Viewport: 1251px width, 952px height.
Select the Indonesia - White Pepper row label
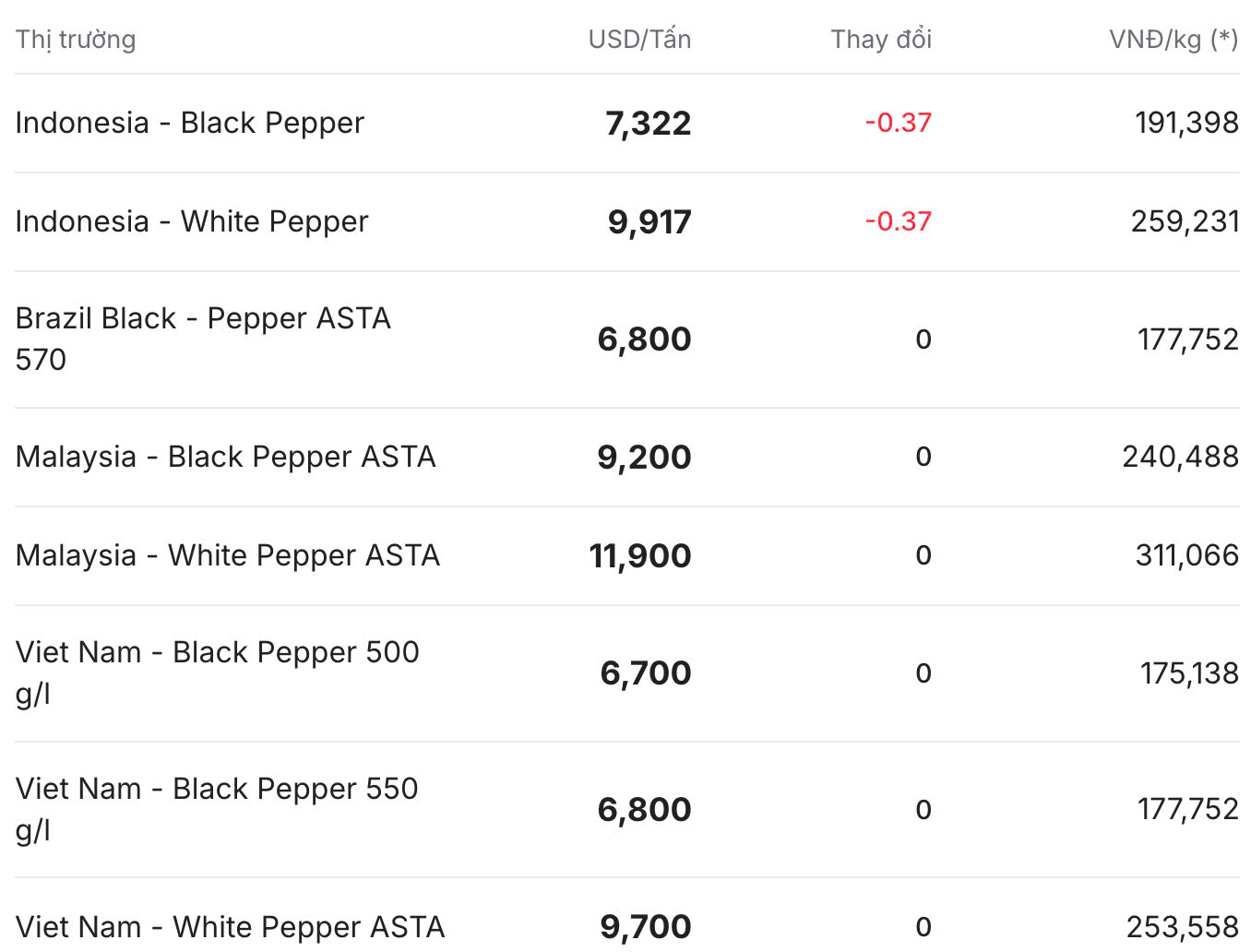[192, 221]
